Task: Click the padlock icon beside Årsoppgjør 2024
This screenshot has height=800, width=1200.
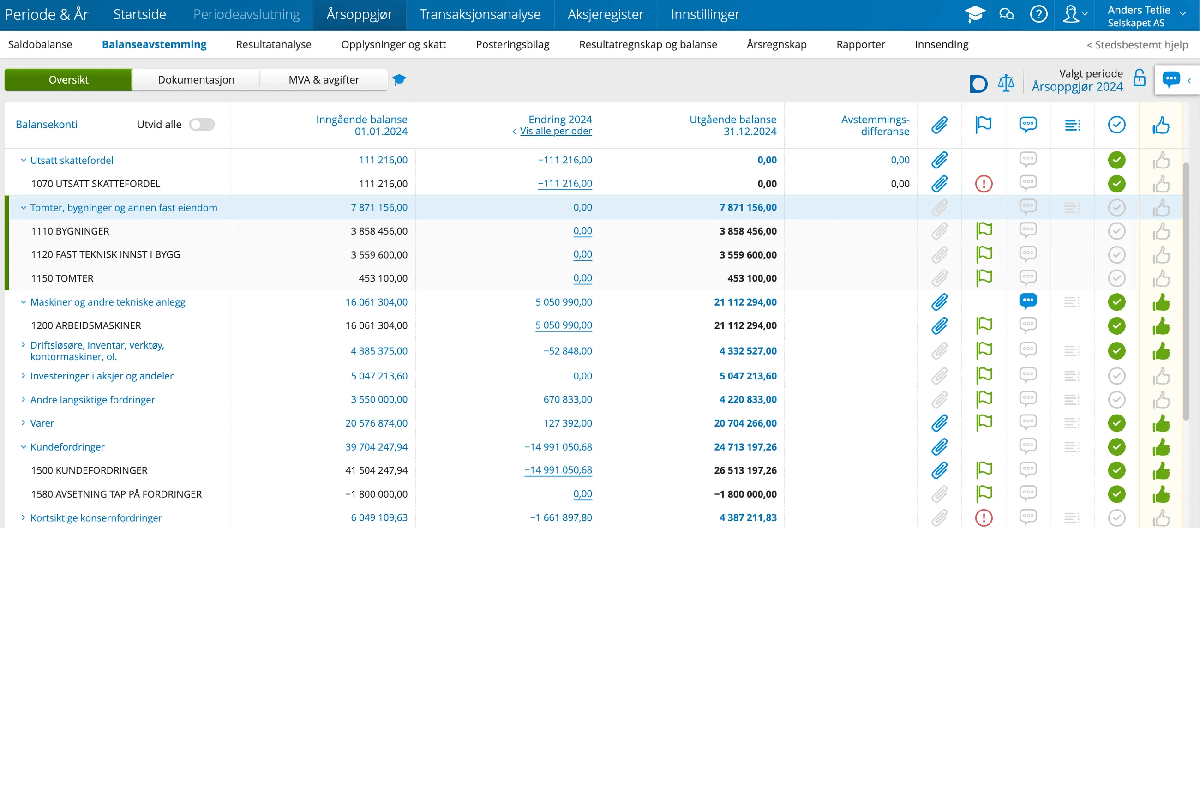Action: (1139, 79)
